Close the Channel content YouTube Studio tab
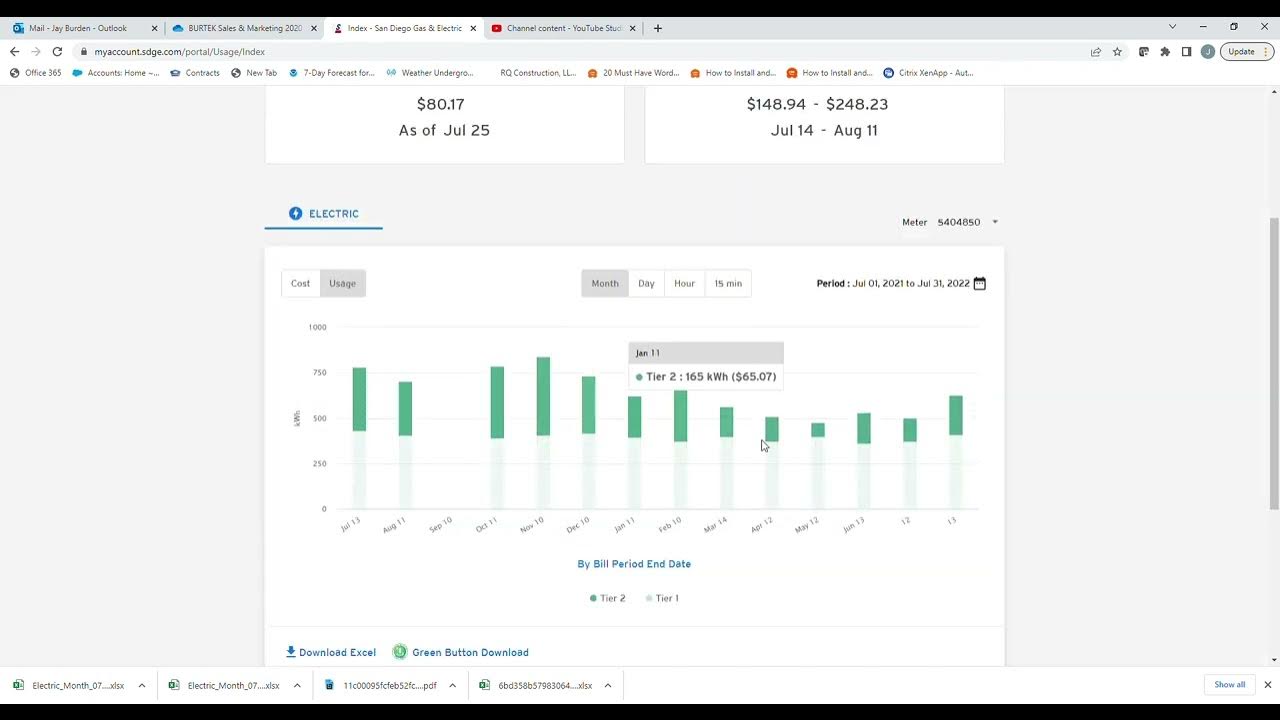 [x=632, y=28]
